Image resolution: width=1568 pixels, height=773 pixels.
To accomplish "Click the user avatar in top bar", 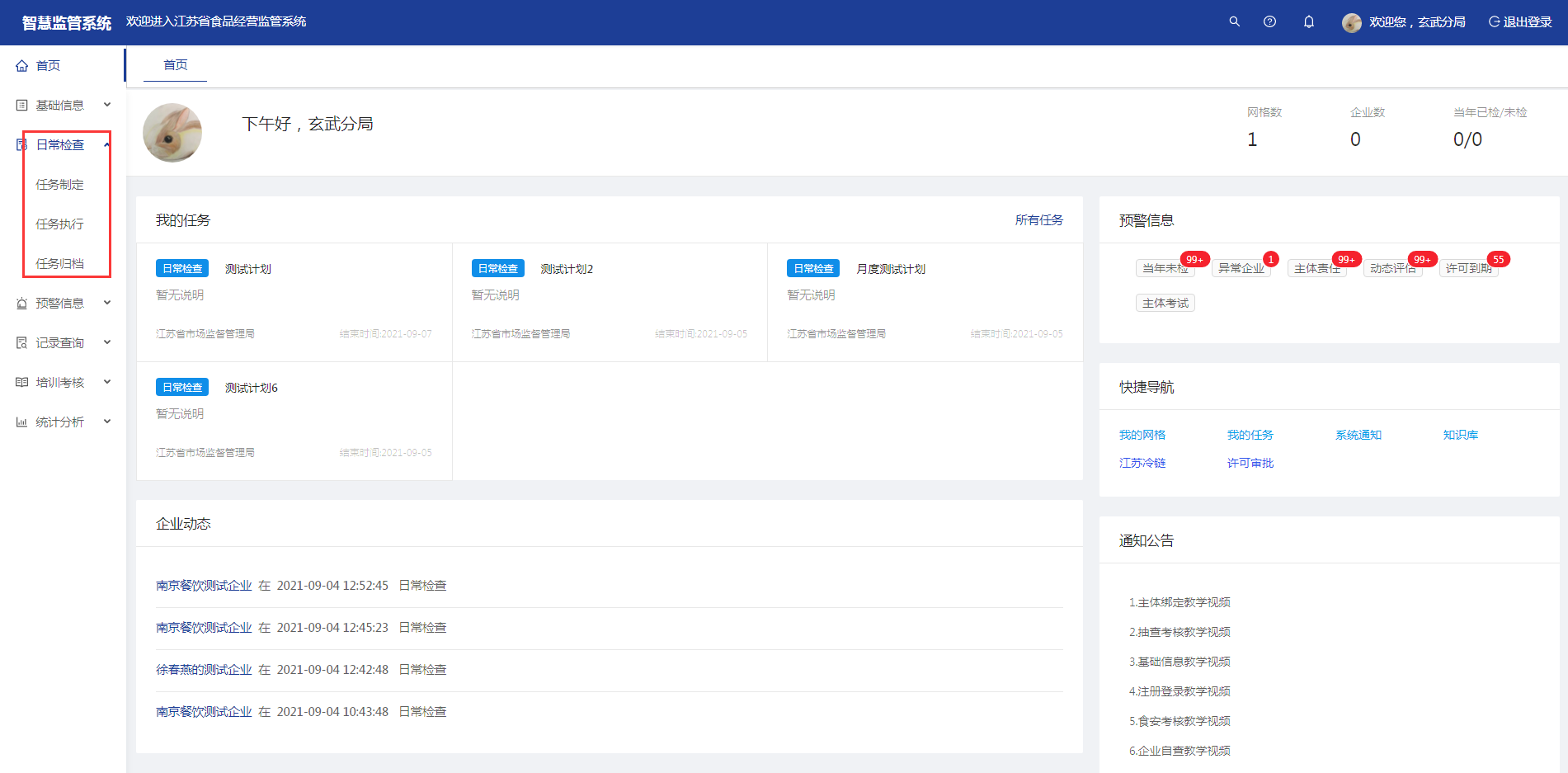I will (1351, 22).
